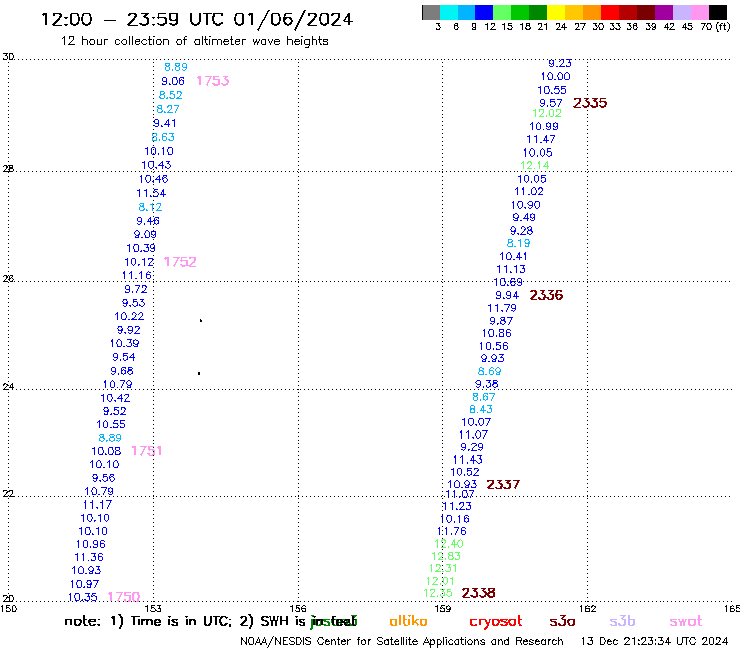Click the green value 12.83
The width and height of the screenshot is (740, 650).
click(446, 556)
